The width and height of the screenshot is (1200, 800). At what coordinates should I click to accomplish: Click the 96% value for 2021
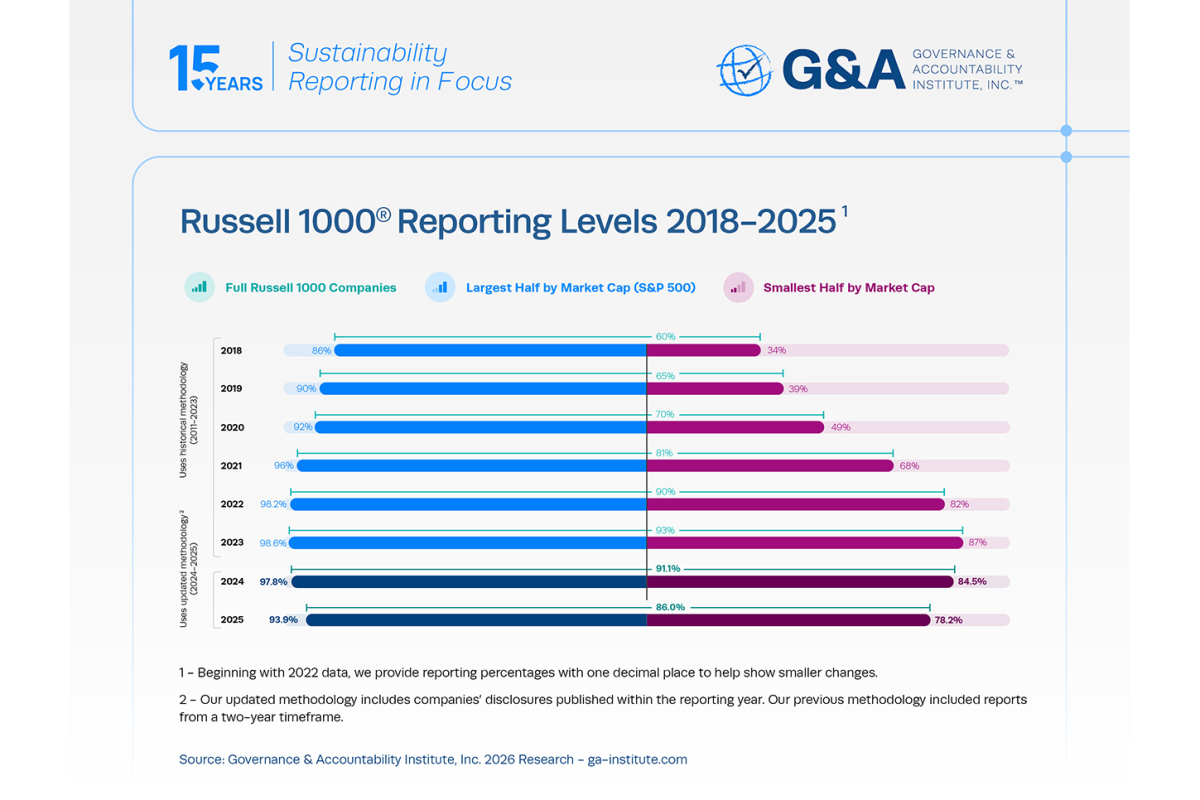click(x=284, y=466)
